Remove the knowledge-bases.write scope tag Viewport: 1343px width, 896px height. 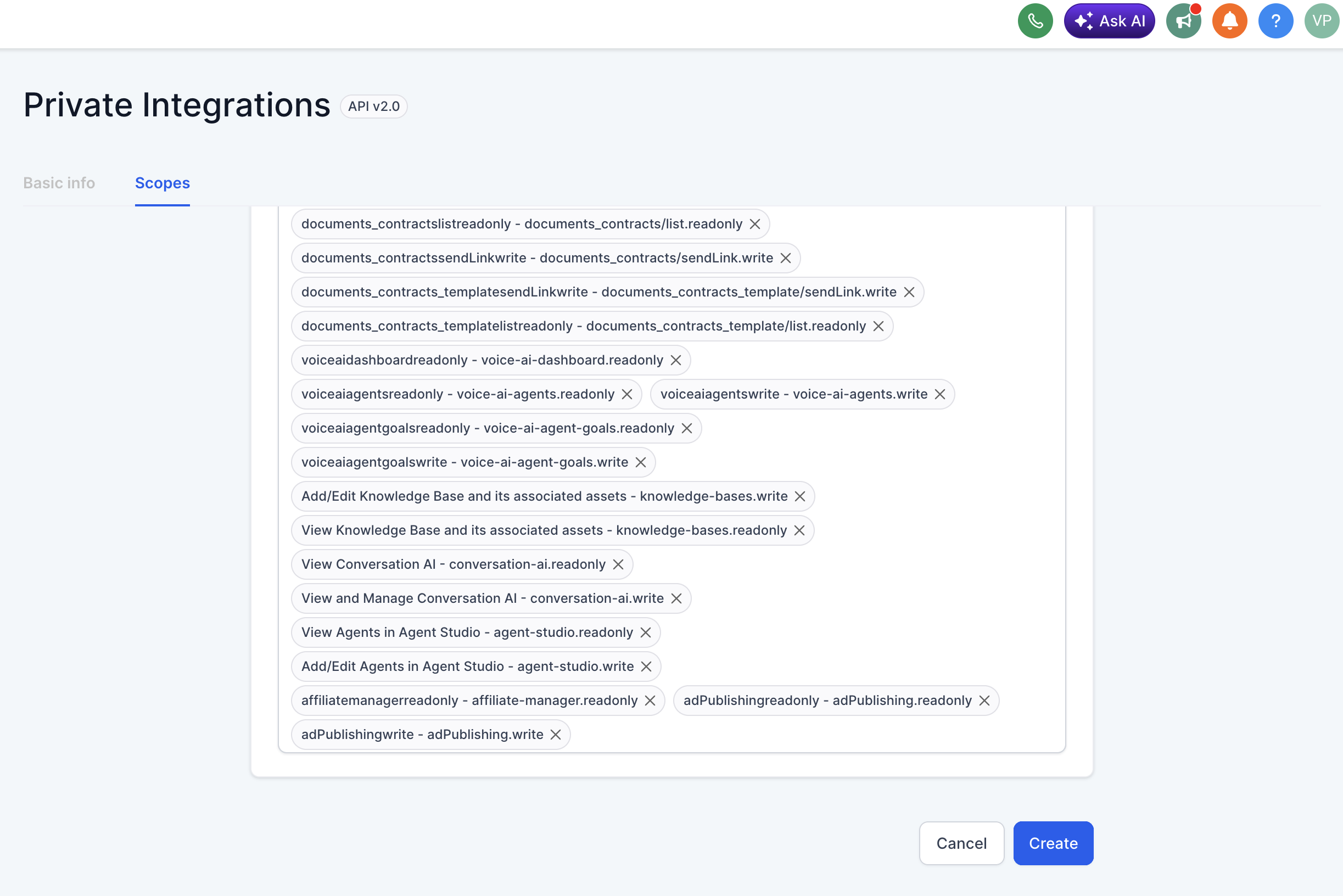pos(799,496)
